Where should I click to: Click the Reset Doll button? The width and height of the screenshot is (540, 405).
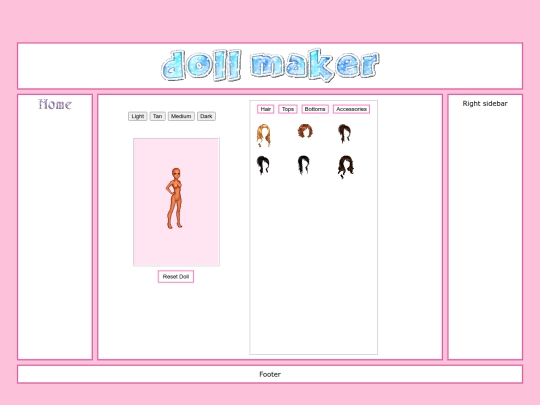coord(176,277)
